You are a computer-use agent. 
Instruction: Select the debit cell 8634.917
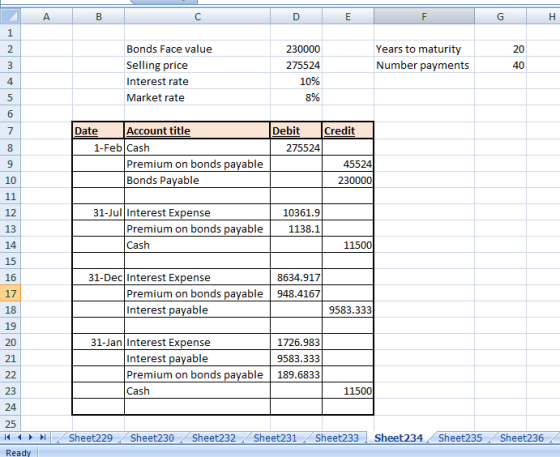point(296,277)
